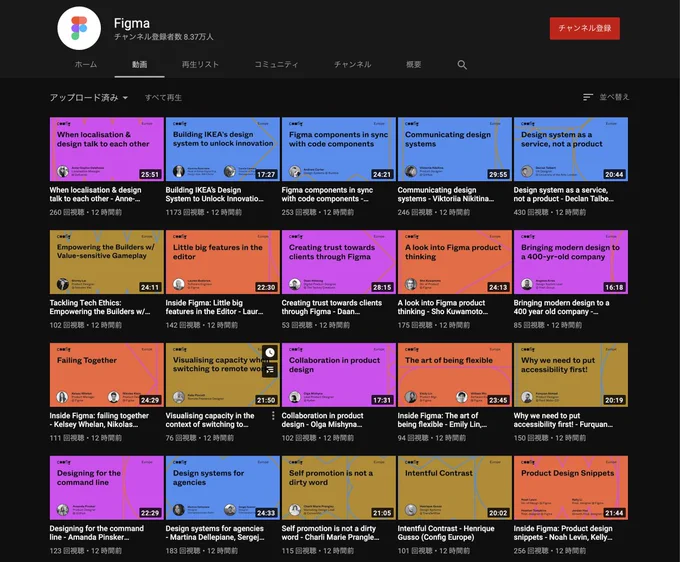
Task: Open the 並べ替え sort menu
Action: click(x=606, y=97)
